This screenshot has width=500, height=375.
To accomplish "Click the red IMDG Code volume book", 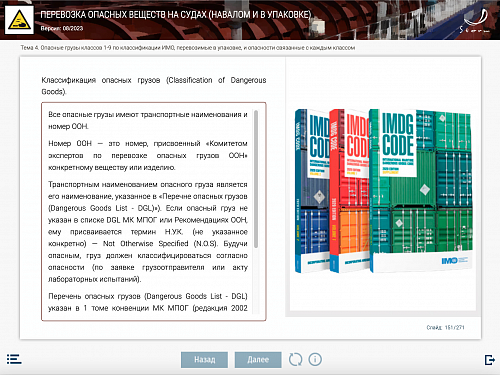I will [x=348, y=191].
